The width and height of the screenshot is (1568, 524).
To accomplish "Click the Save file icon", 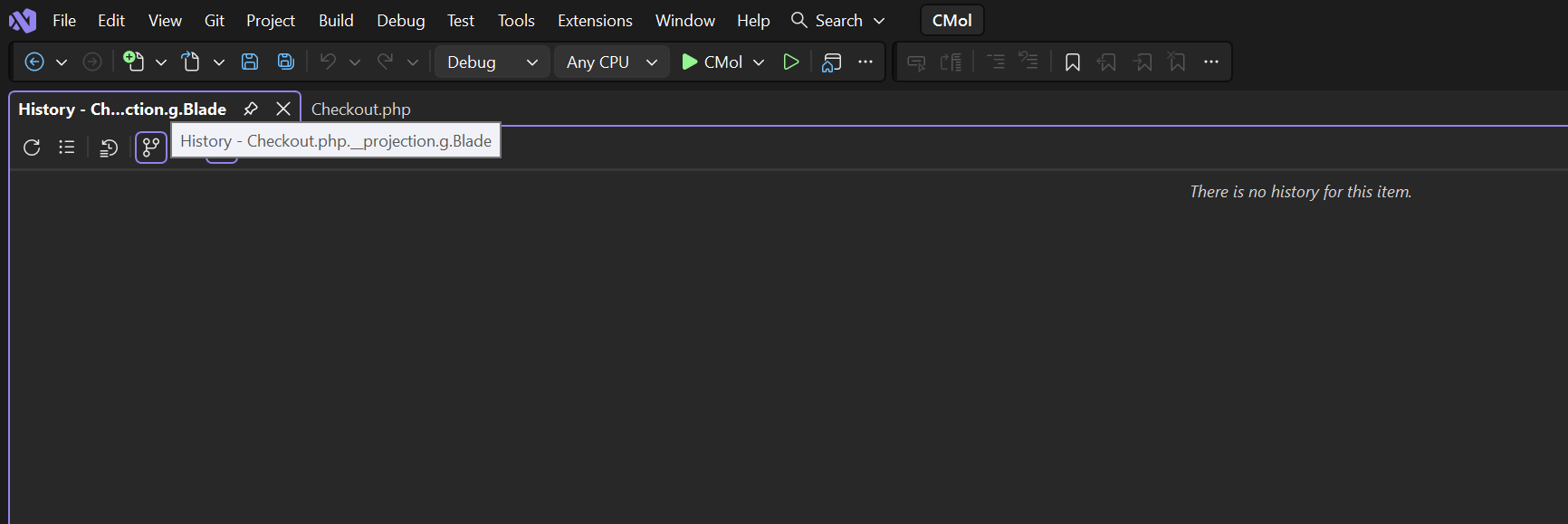I will coord(250,62).
